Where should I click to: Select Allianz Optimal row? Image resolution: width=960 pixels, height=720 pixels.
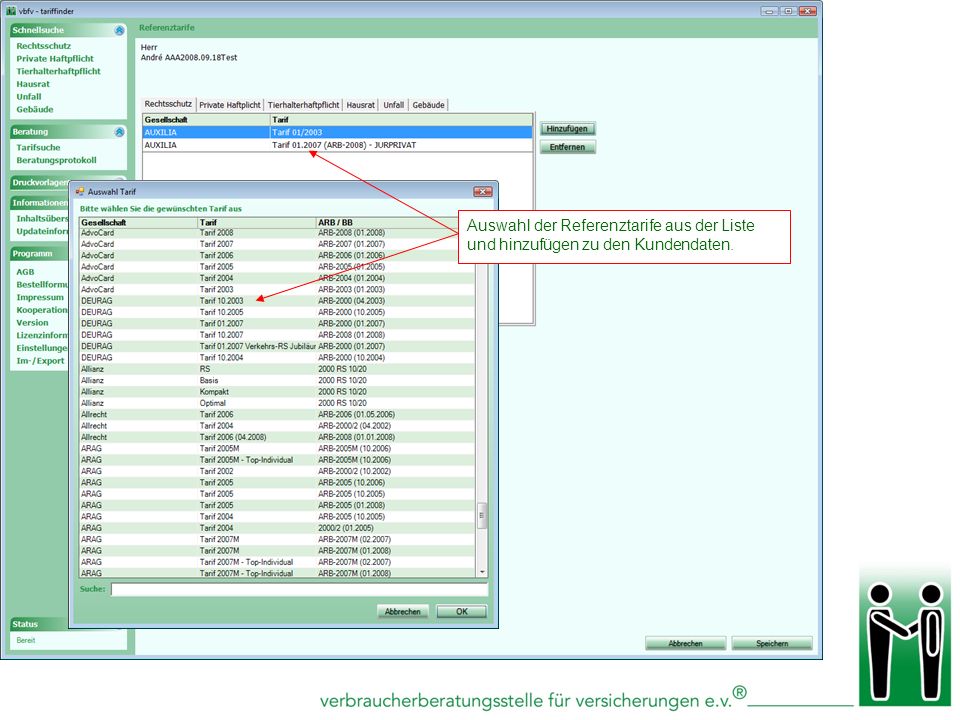click(x=277, y=403)
